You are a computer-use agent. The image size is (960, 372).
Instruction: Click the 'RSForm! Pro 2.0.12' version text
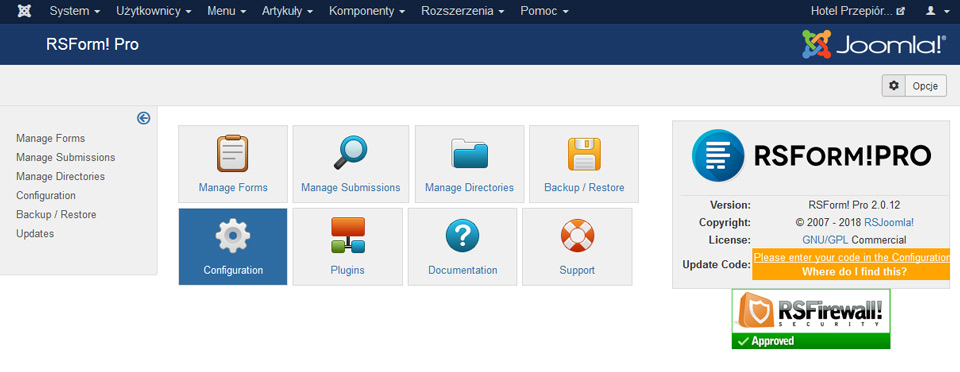click(x=854, y=205)
